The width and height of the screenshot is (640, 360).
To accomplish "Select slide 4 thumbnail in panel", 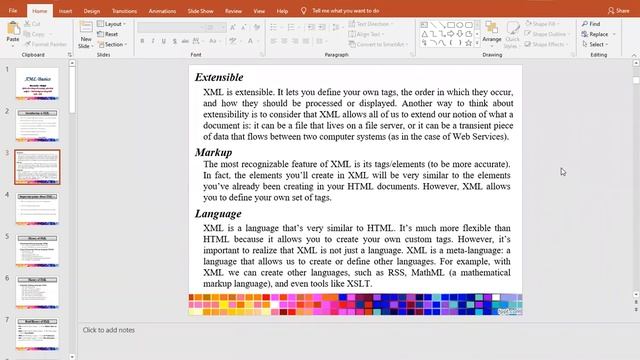I will click(x=37, y=209).
